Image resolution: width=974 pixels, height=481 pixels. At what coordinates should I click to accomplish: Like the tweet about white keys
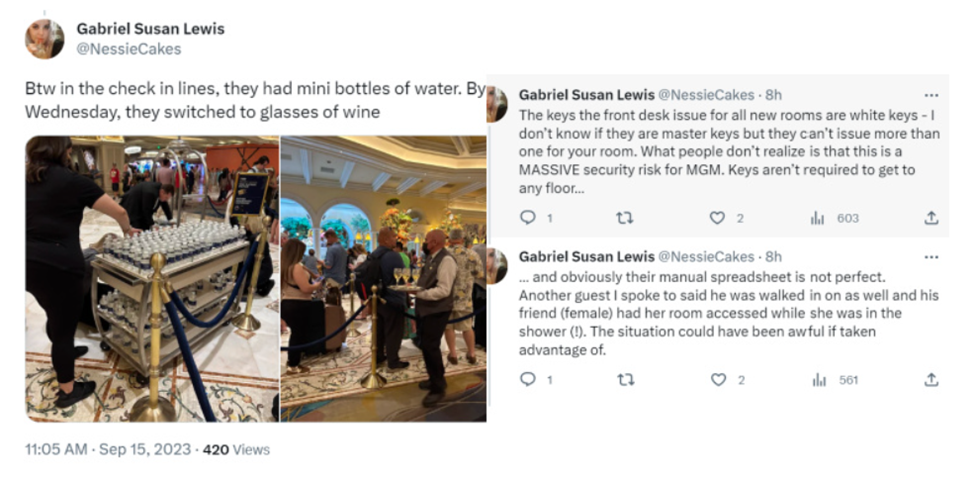pyautogui.click(x=717, y=217)
